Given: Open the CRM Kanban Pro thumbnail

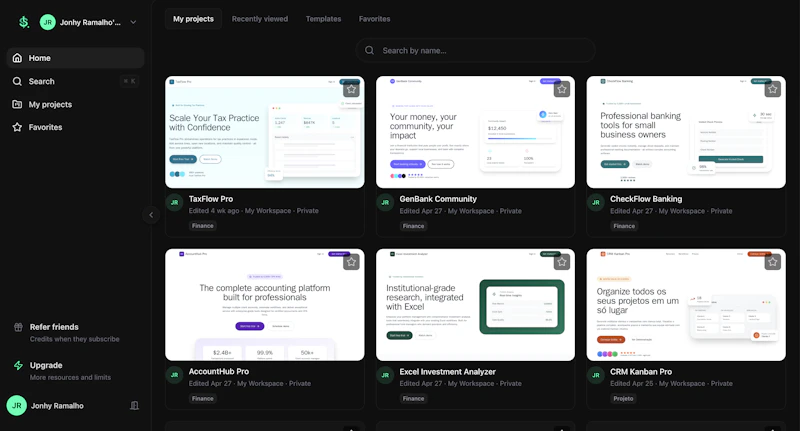Looking at the screenshot, I should coord(686,305).
